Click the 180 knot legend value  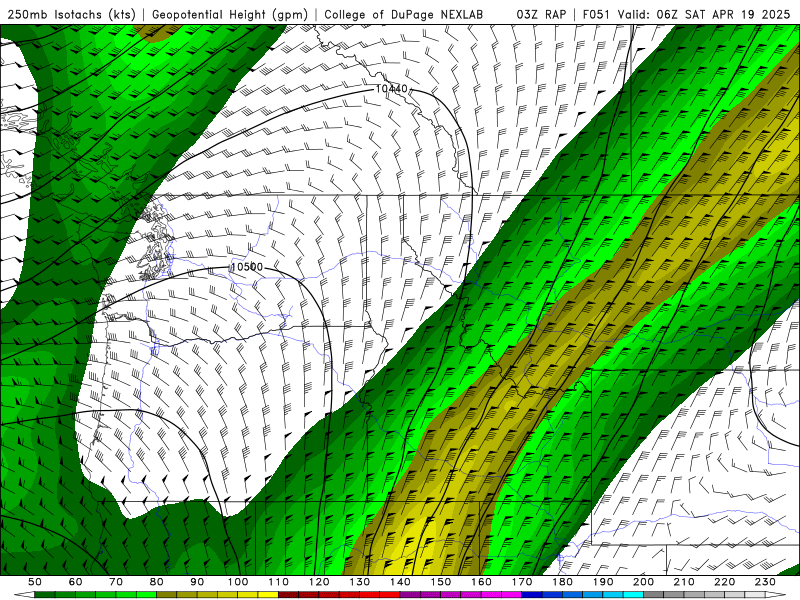pyautogui.click(x=562, y=582)
